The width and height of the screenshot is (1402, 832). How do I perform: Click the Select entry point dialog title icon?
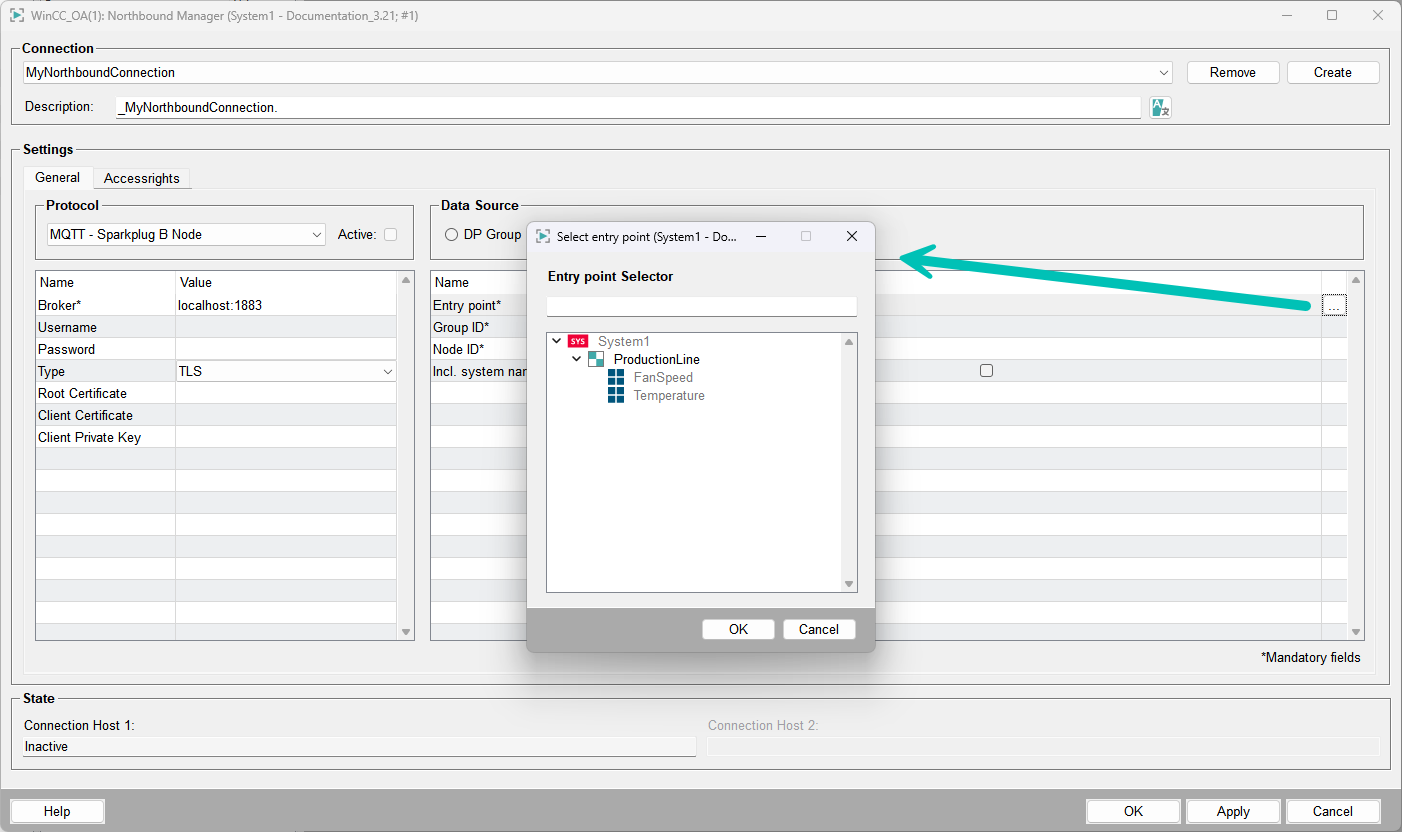click(543, 237)
